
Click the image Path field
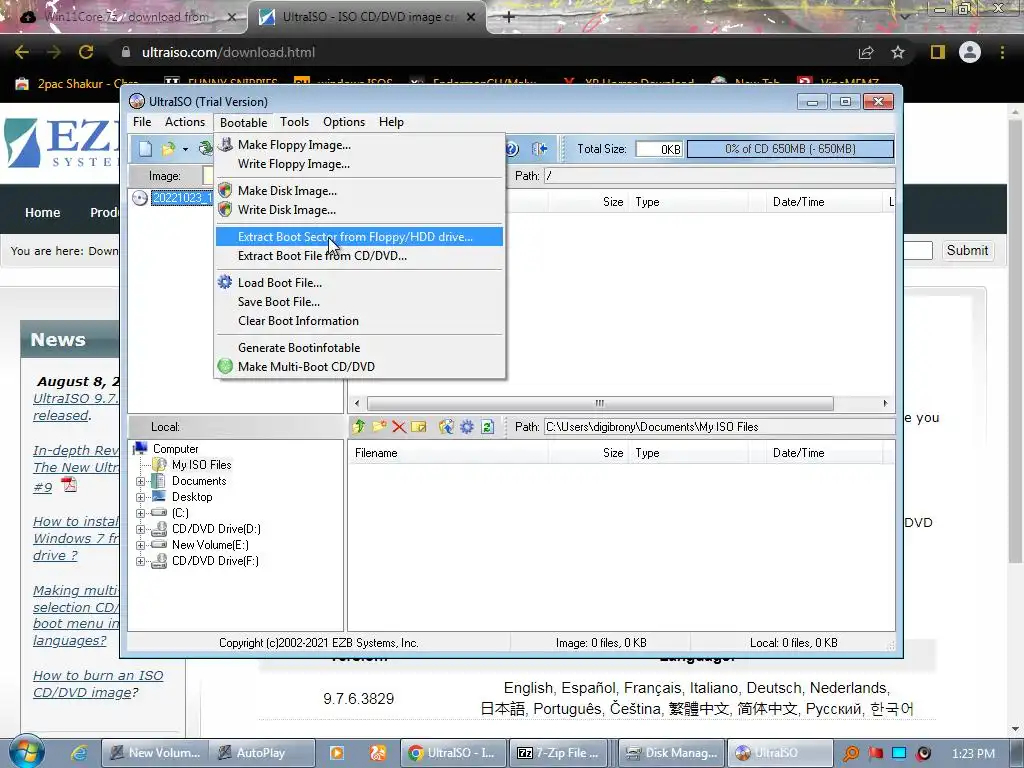tap(719, 176)
